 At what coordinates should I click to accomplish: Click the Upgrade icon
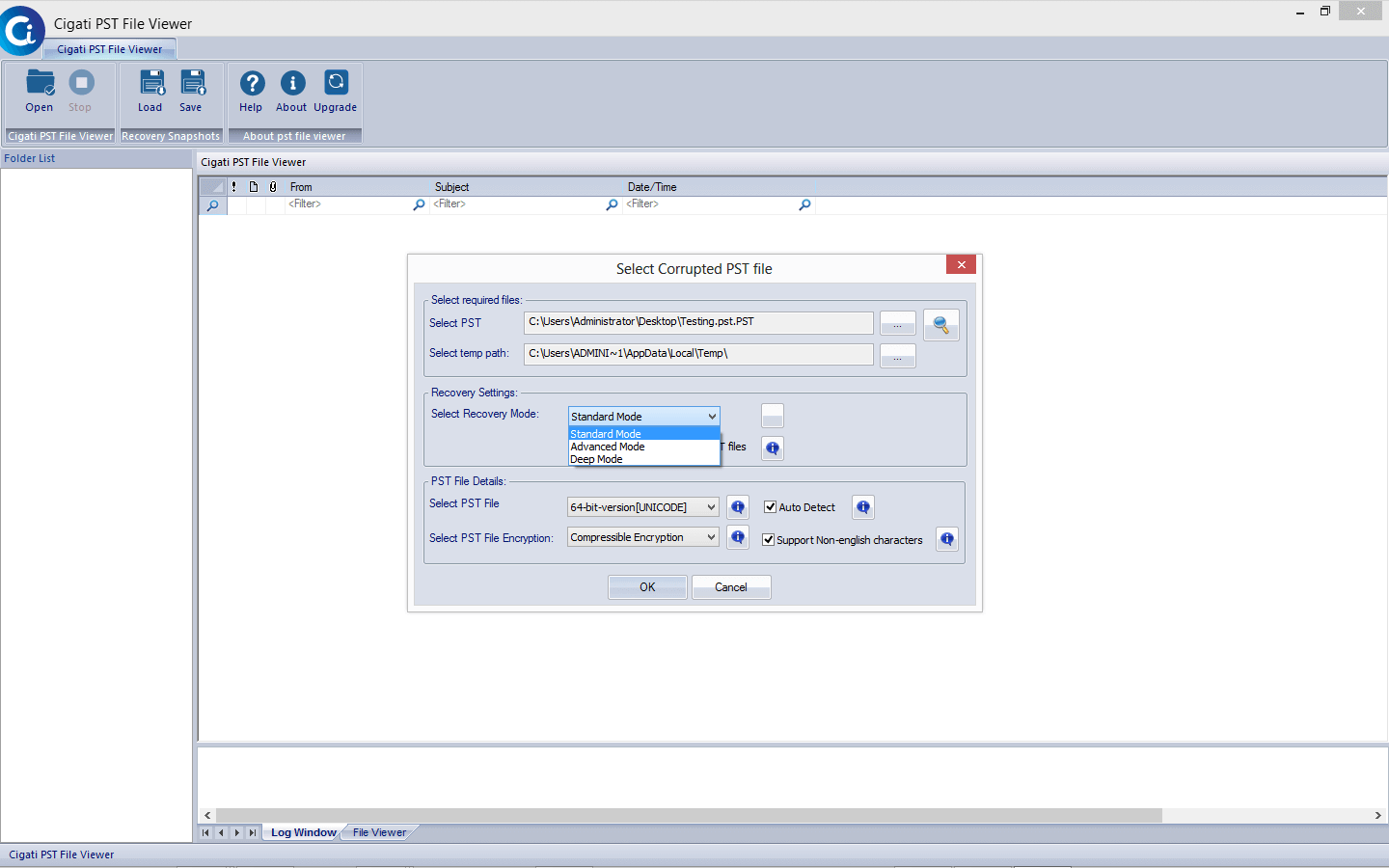tap(336, 92)
